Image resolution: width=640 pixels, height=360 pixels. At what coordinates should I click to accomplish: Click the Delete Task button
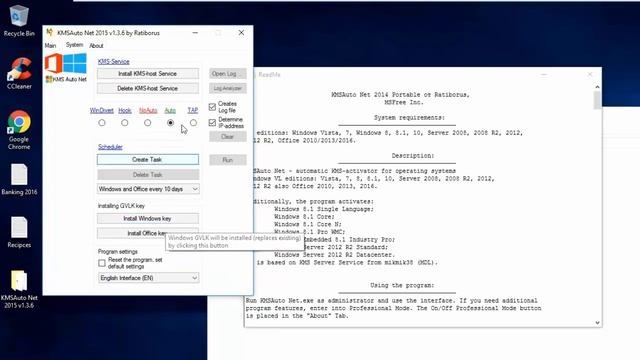click(x=148, y=175)
